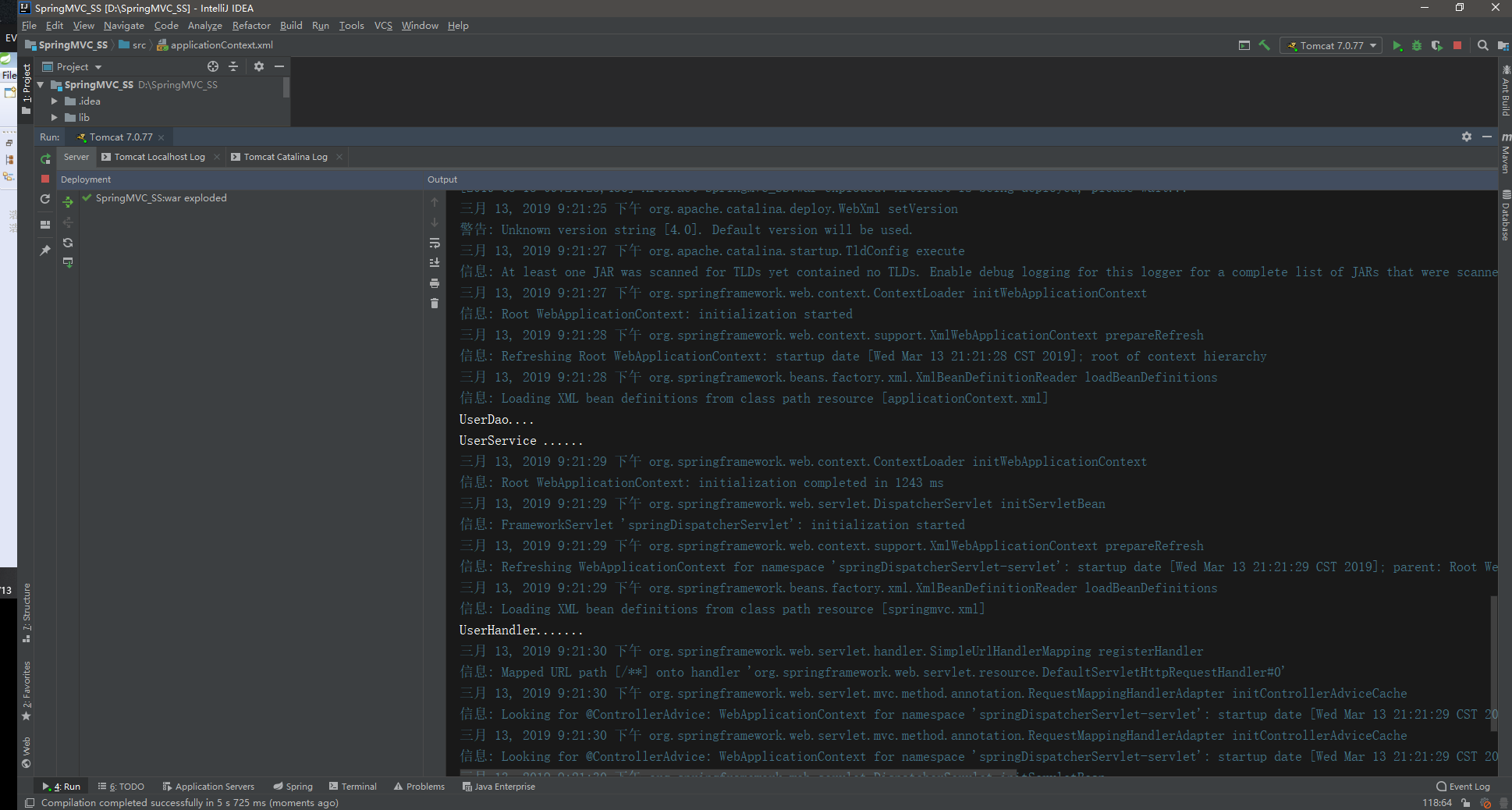Open the Tools menu

tap(351, 26)
